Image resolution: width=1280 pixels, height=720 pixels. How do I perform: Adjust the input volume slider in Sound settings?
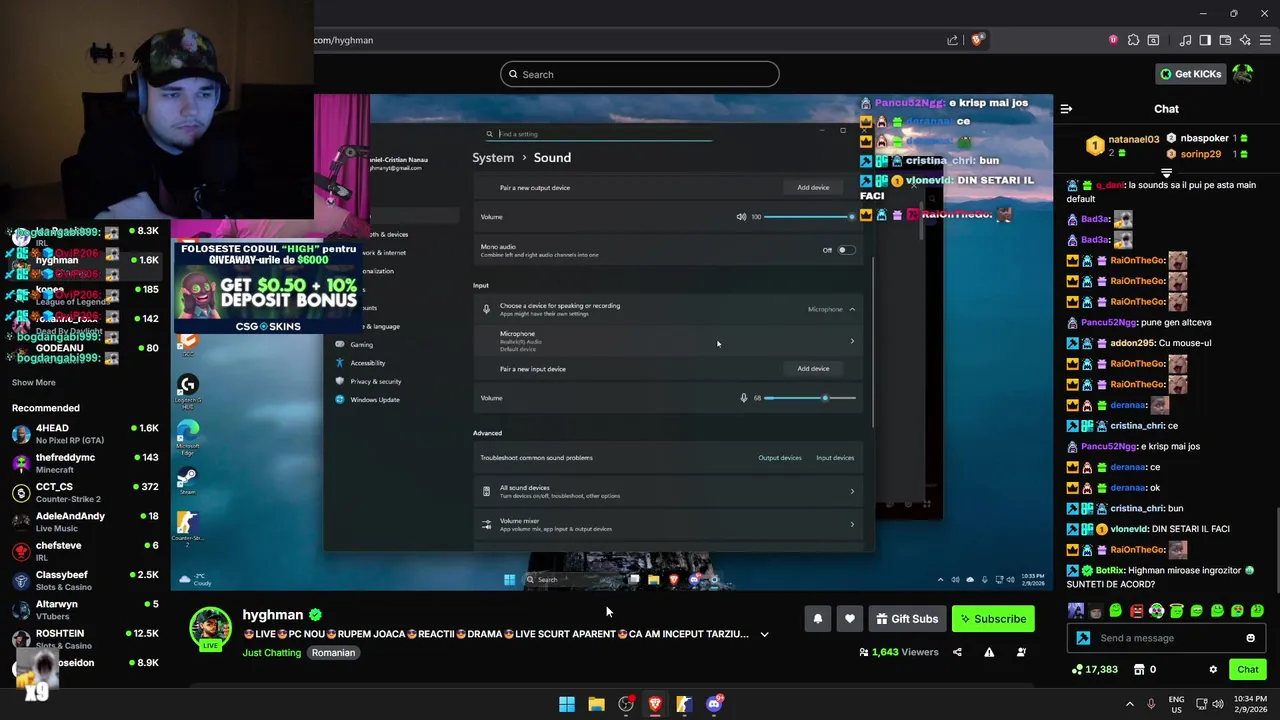811,398
